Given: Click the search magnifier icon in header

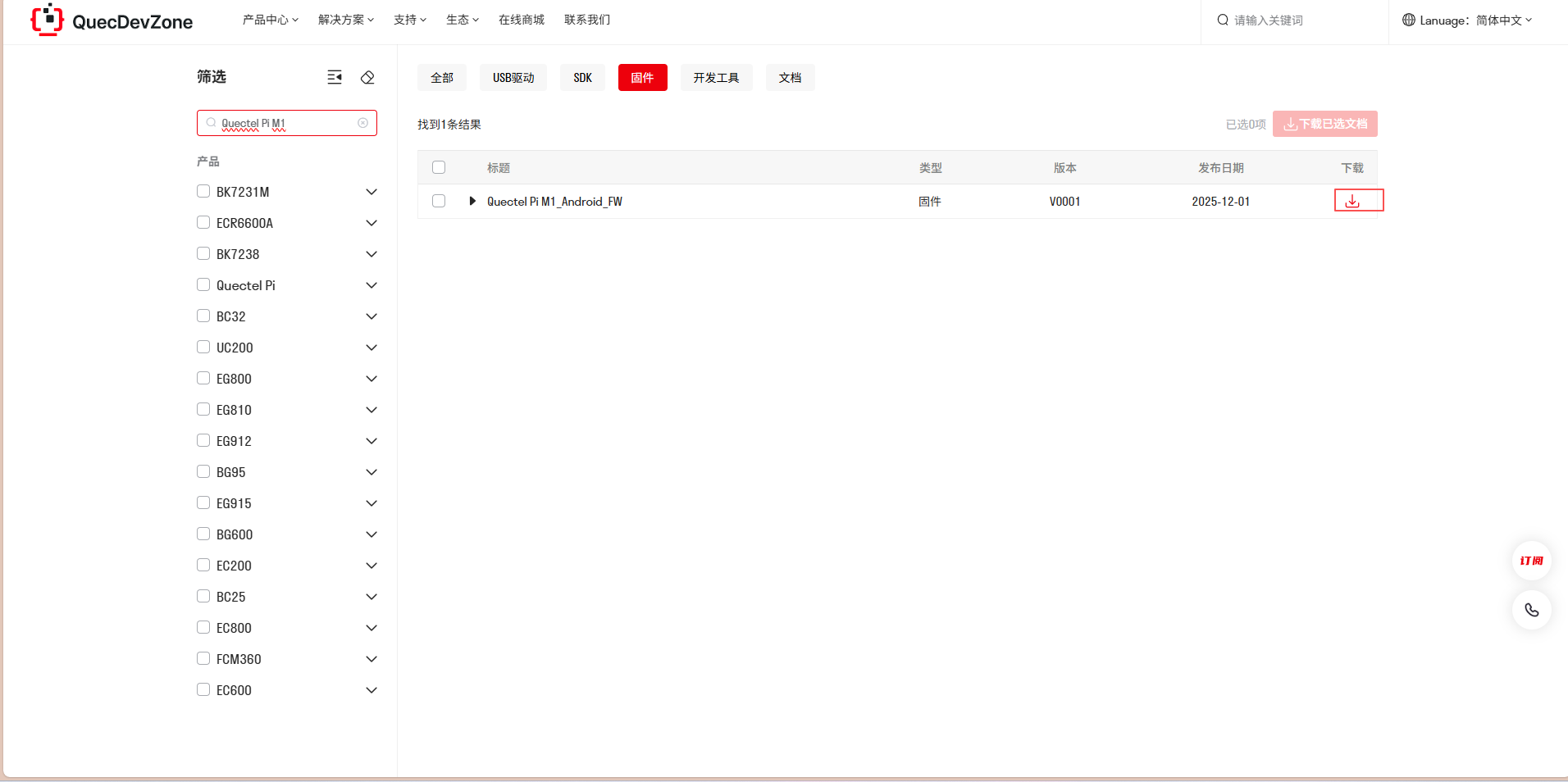Looking at the screenshot, I should click(1223, 20).
